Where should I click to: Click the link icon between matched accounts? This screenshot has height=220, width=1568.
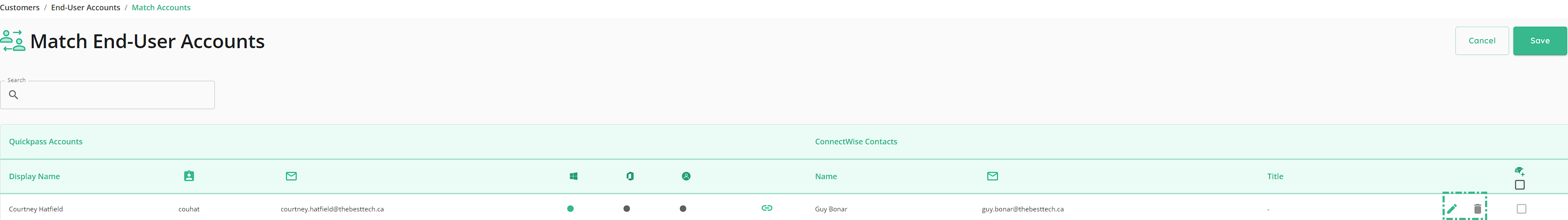(767, 208)
